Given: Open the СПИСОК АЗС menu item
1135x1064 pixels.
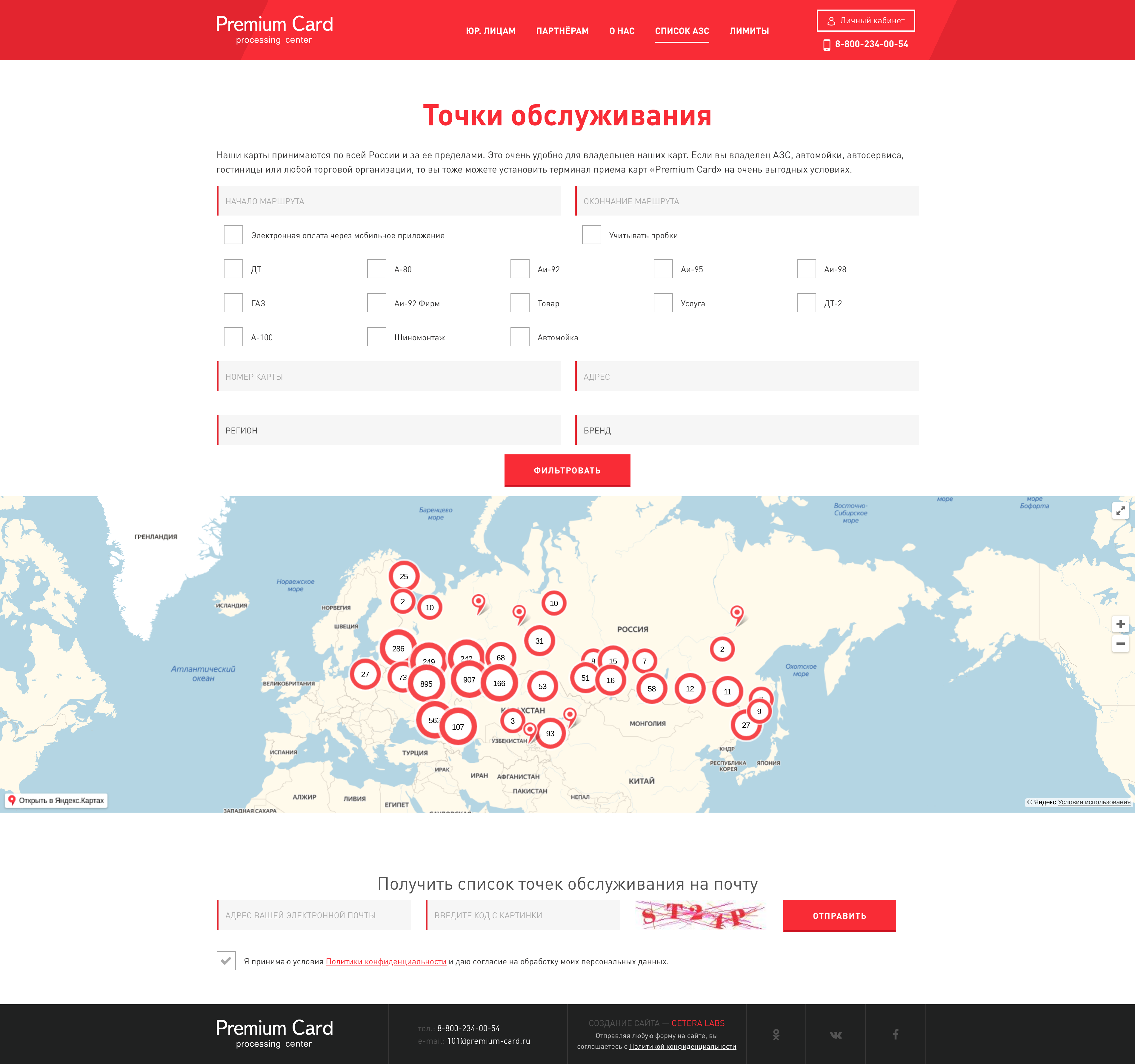Looking at the screenshot, I should (x=682, y=31).
